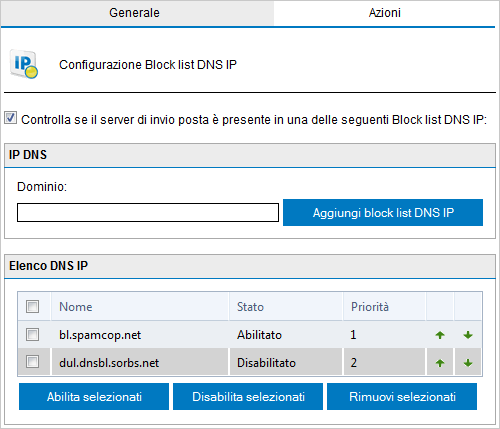Sort the list by Stato column
500x429 pixels.
[x=250, y=307]
